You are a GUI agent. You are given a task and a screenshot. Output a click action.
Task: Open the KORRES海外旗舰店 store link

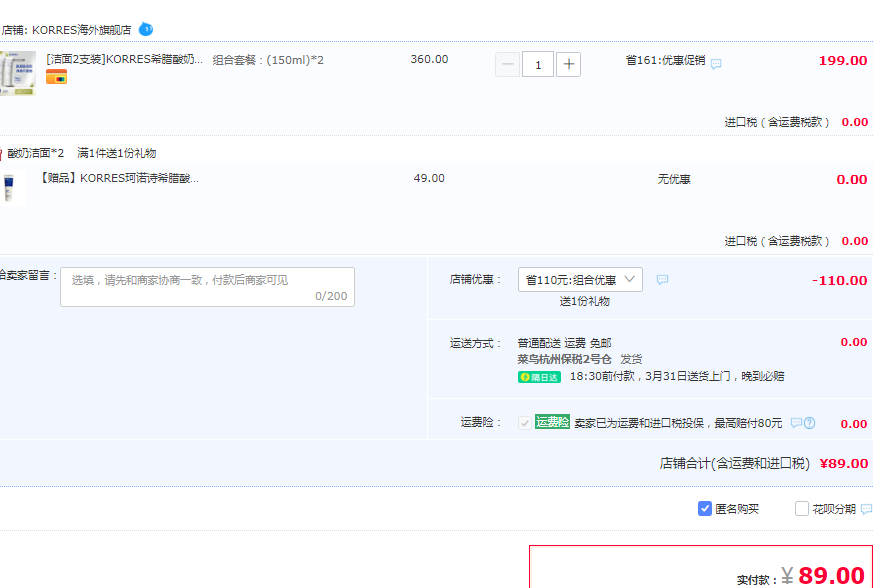[81, 30]
